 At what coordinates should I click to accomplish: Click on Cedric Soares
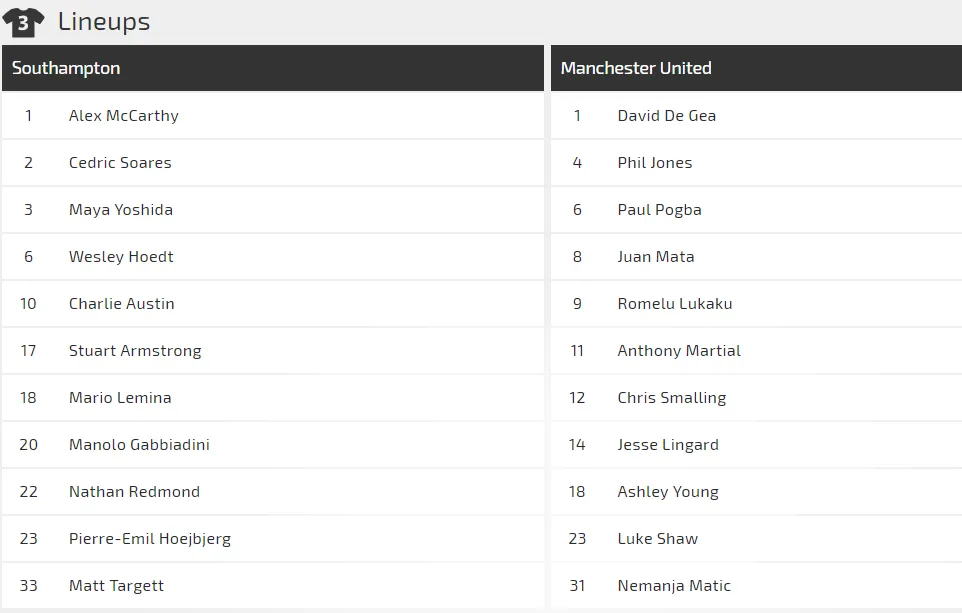coord(120,163)
